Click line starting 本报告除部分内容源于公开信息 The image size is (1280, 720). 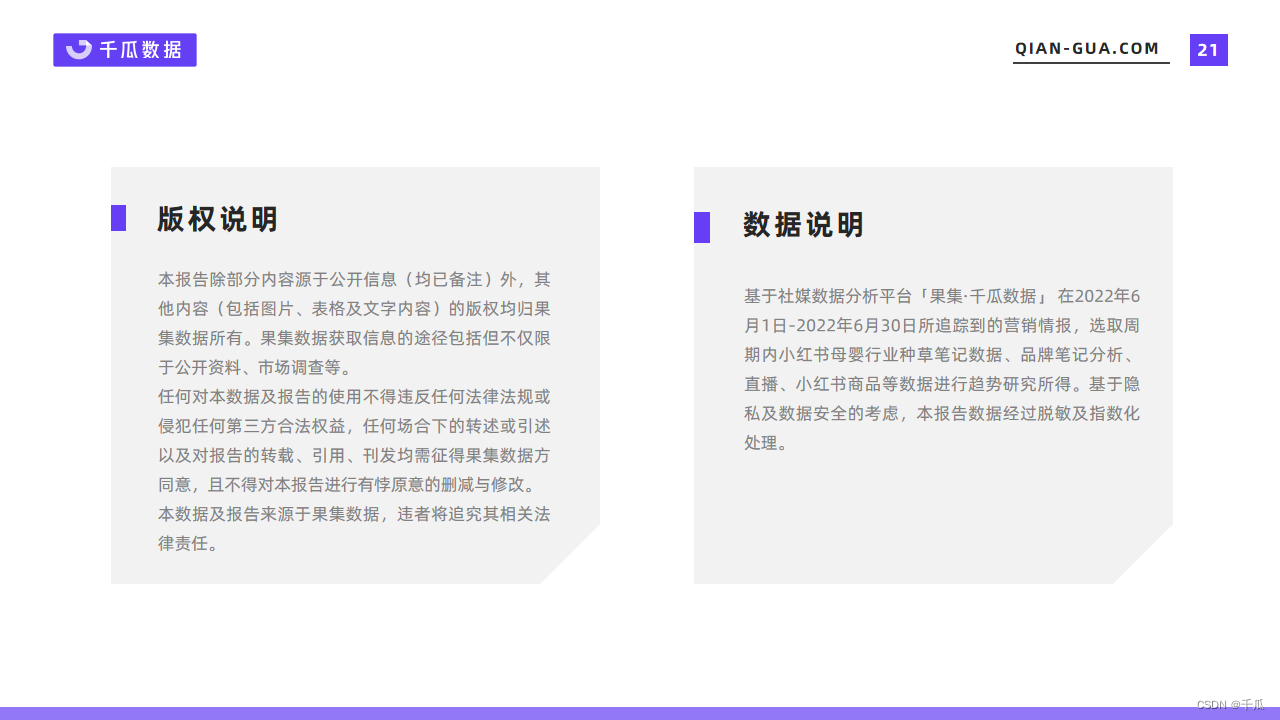coord(354,279)
